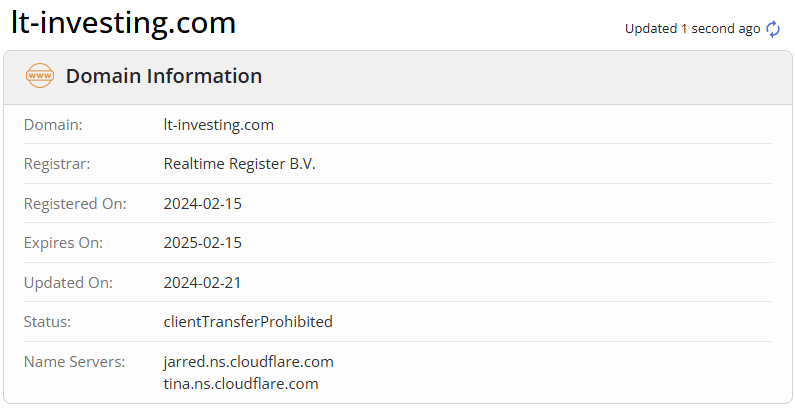Image resolution: width=795 pixels, height=408 pixels.
Task: Click the Updated On: field label
Action: 68,282
